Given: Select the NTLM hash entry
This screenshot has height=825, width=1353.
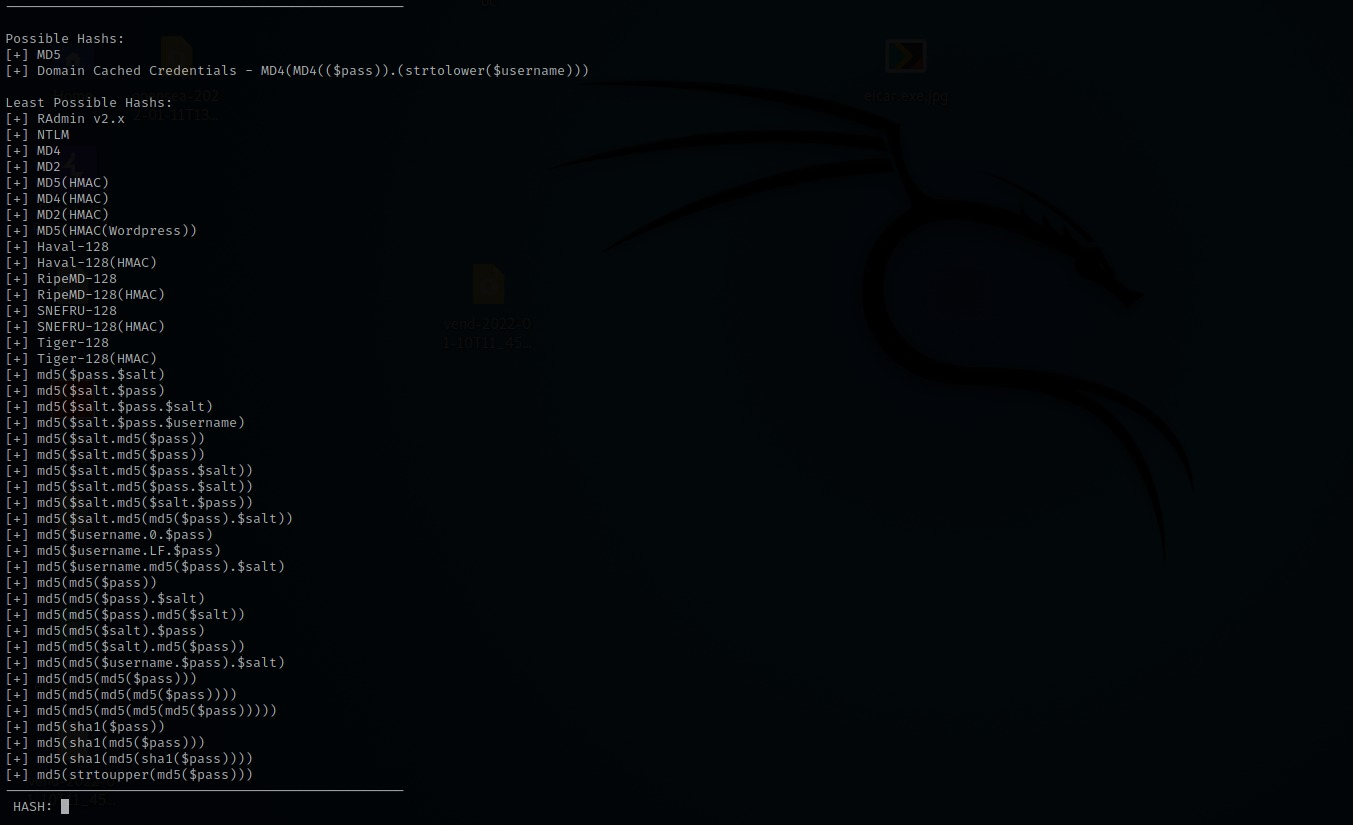Looking at the screenshot, I should [x=53, y=135].
